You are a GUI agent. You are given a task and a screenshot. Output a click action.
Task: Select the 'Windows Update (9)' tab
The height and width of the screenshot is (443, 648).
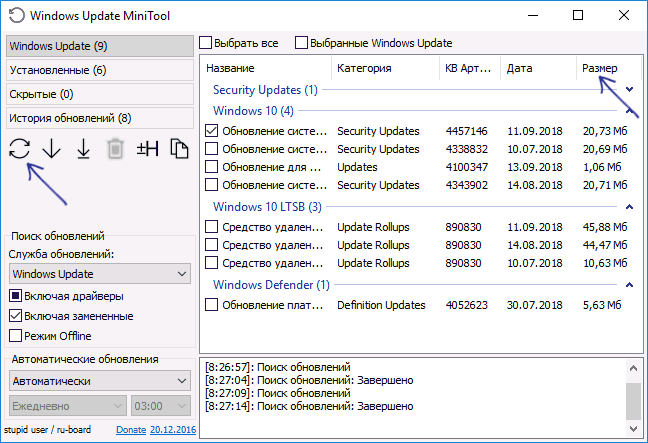tap(100, 46)
